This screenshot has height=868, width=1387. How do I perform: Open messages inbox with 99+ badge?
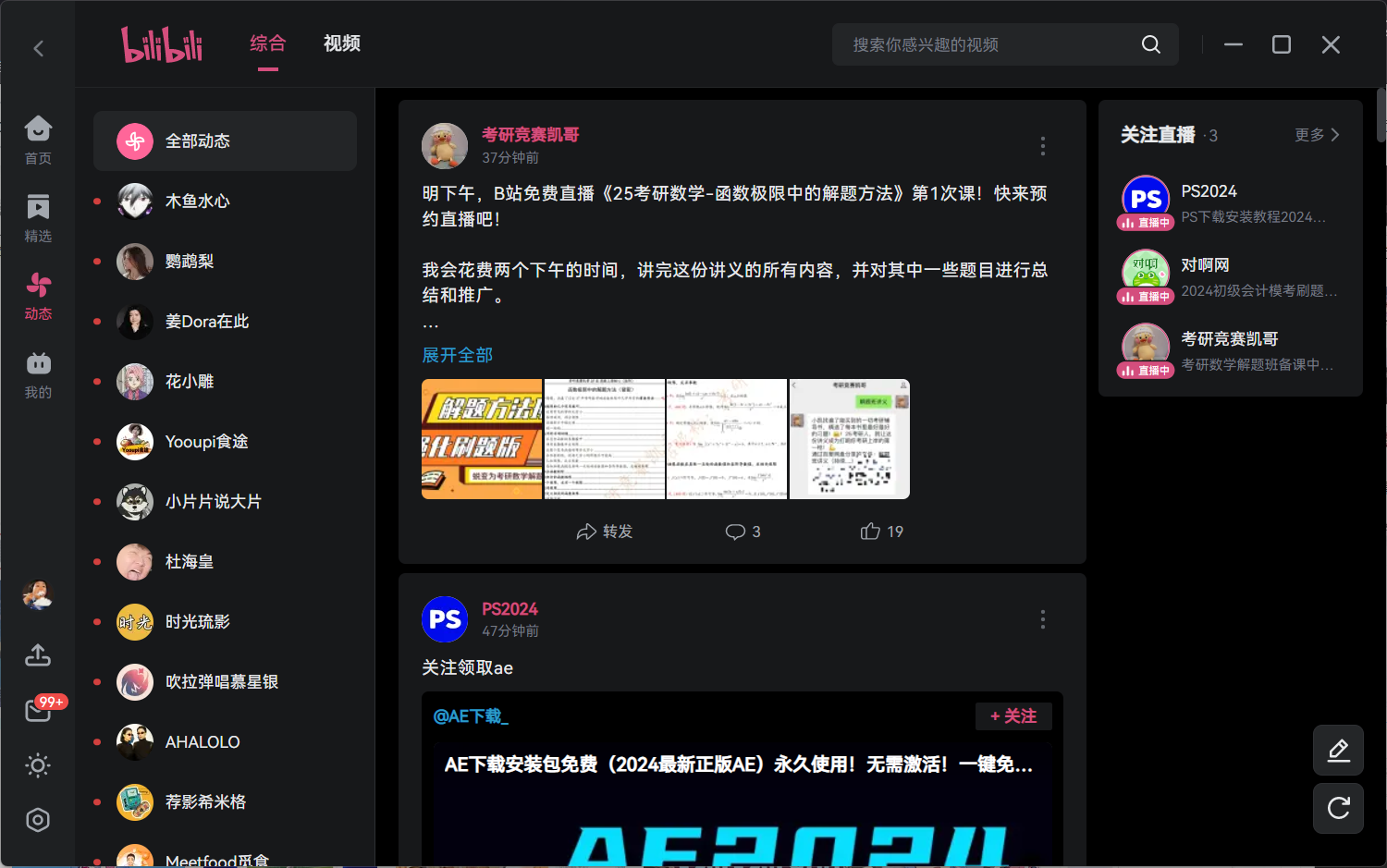40,709
